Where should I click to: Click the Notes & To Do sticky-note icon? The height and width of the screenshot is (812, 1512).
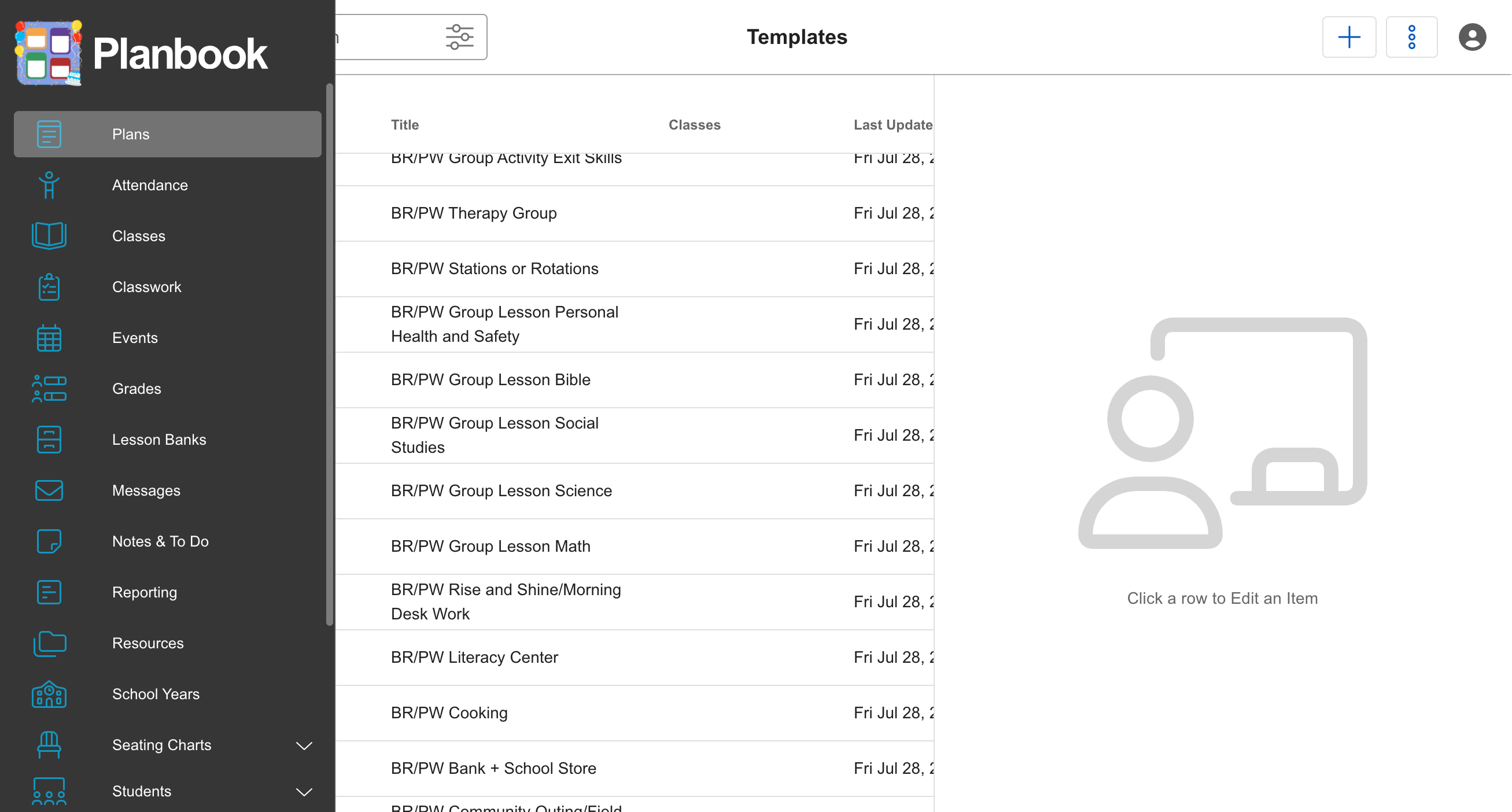pos(49,541)
